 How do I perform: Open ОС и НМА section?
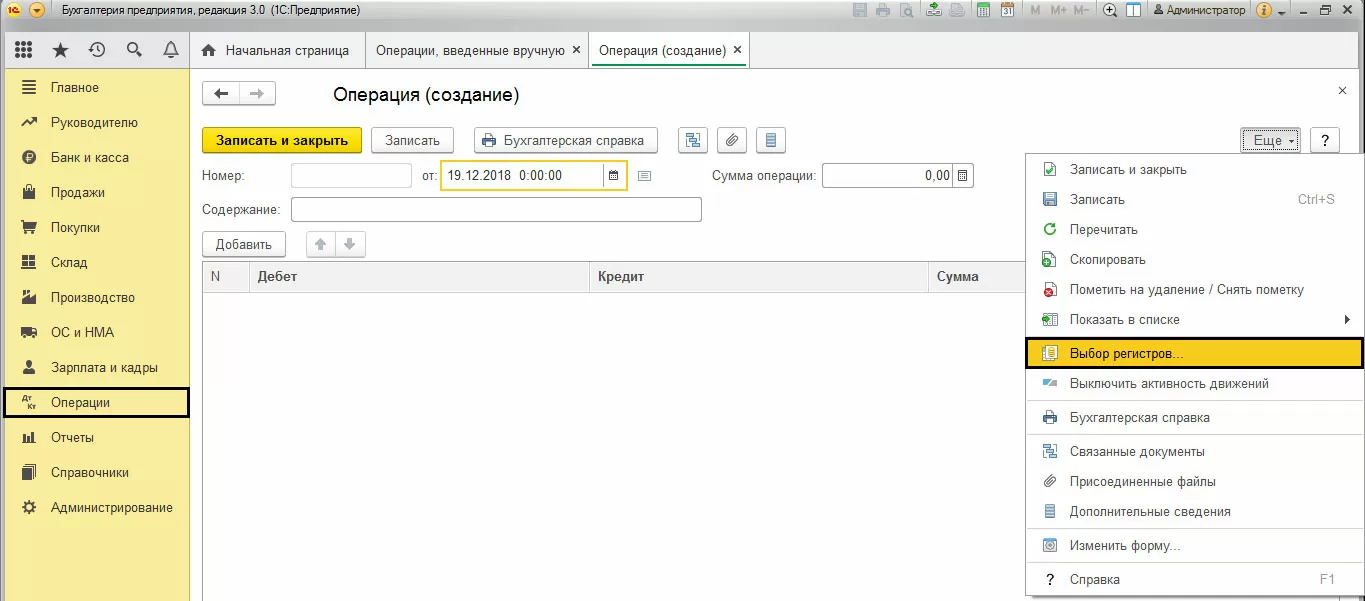pyautogui.click(x=95, y=333)
